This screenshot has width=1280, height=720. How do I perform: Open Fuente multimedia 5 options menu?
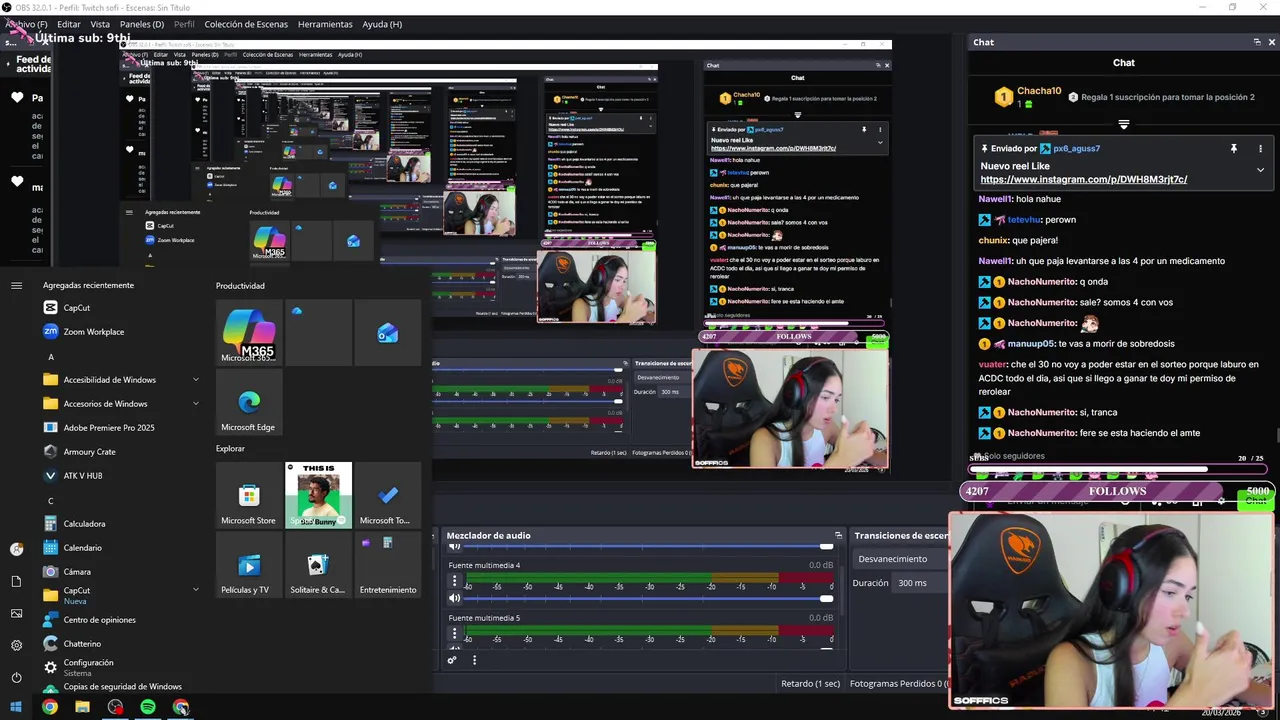[454, 633]
